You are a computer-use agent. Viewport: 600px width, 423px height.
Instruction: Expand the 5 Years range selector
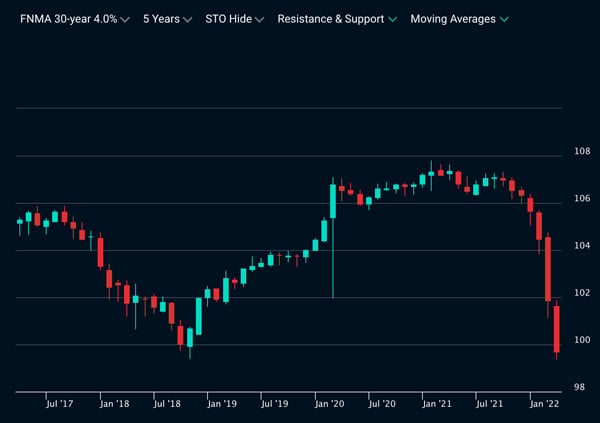[x=167, y=19]
